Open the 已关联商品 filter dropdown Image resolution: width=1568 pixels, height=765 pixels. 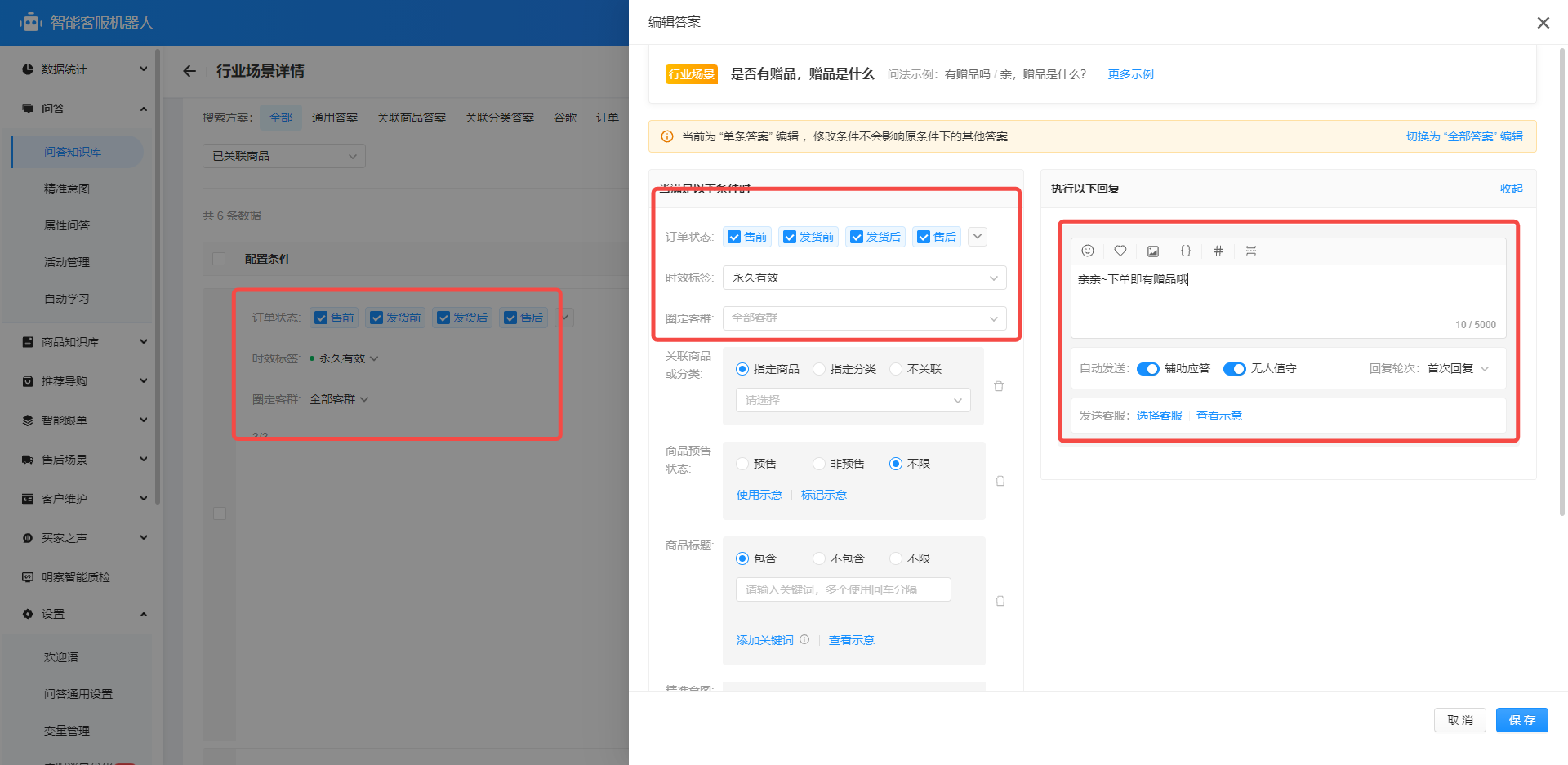click(x=284, y=156)
